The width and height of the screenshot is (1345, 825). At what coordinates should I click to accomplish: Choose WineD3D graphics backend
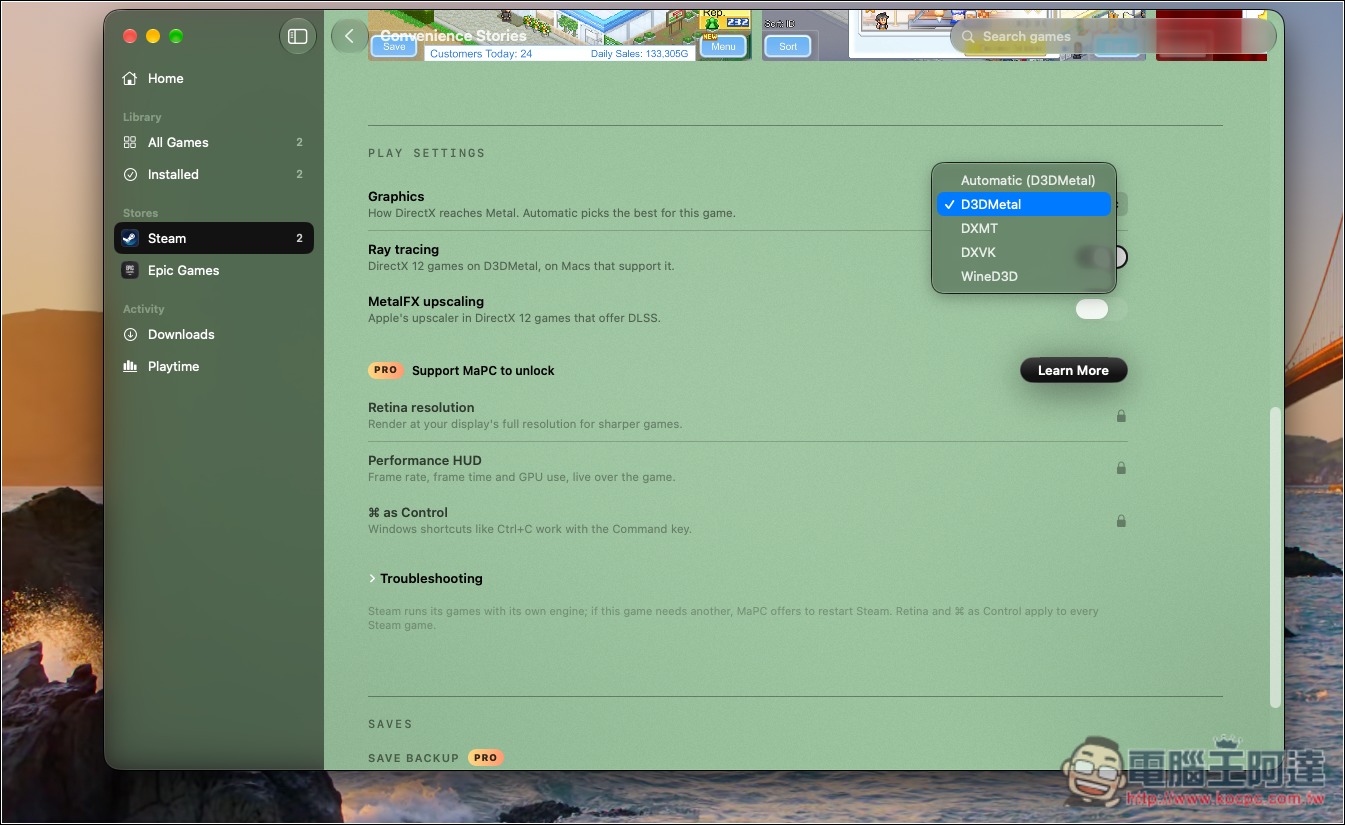1024,276
